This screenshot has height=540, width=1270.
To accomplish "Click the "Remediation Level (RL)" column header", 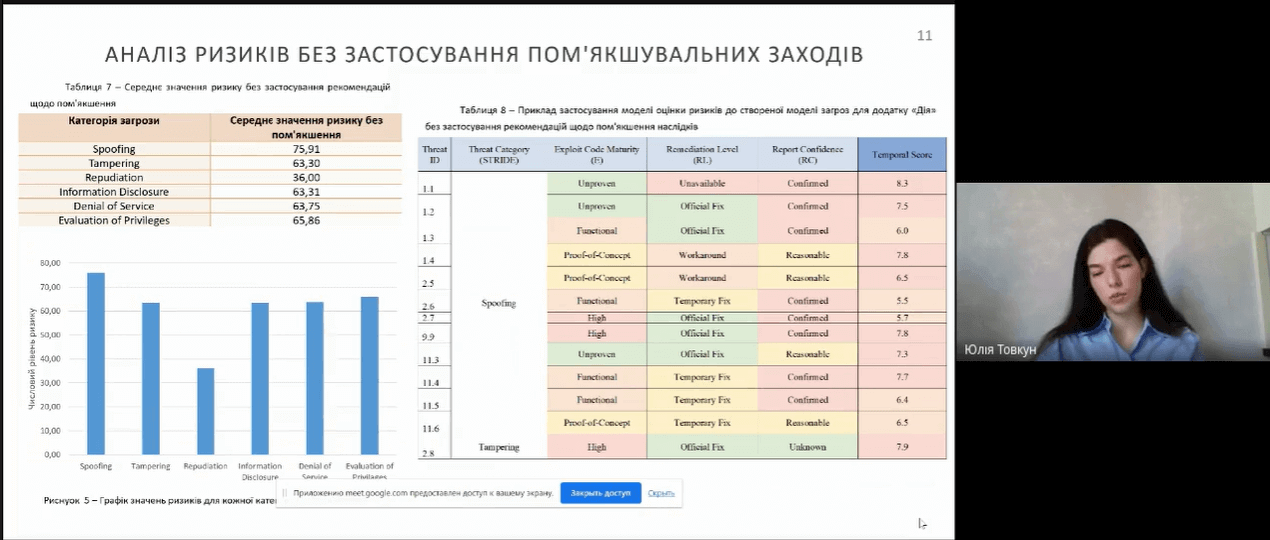I will pos(701,154).
